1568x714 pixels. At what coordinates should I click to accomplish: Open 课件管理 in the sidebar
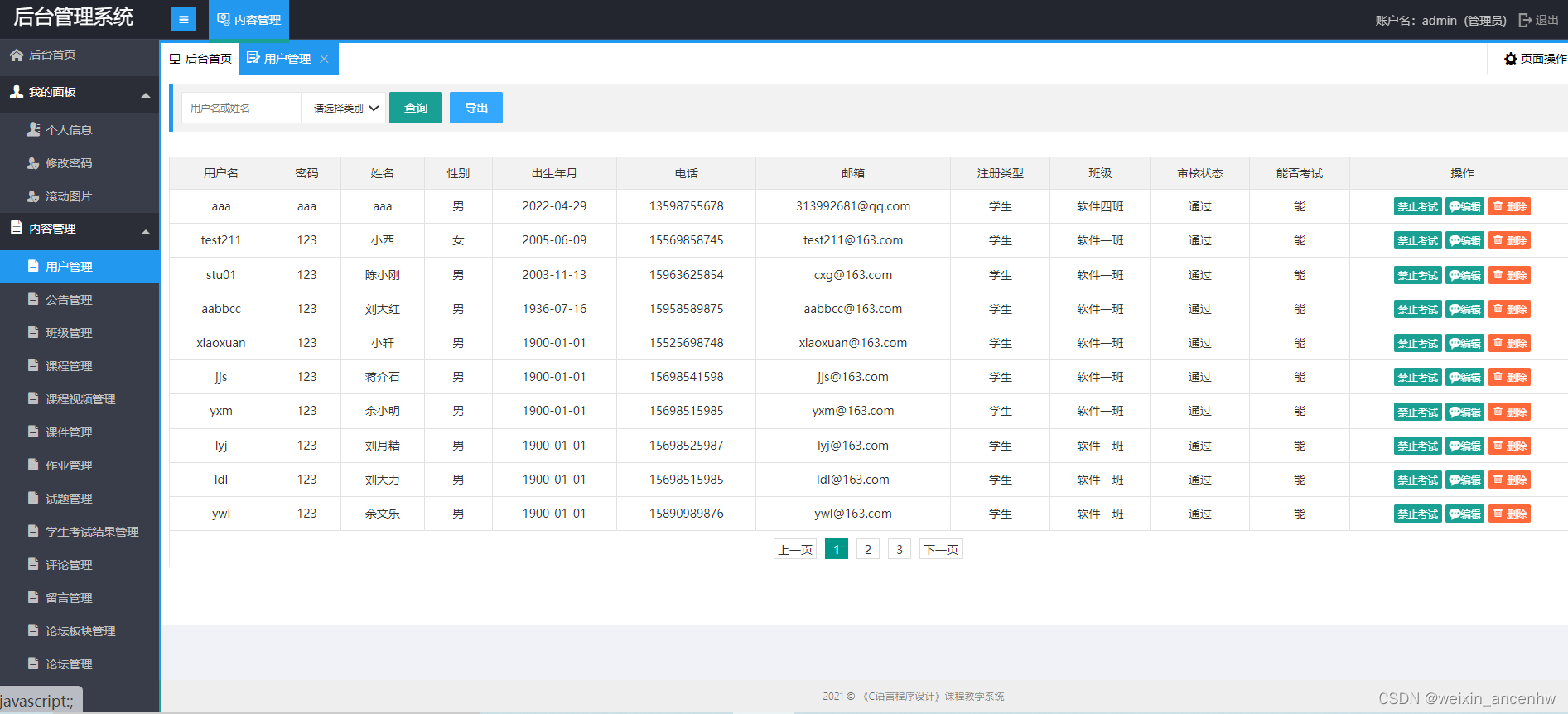[x=80, y=432]
